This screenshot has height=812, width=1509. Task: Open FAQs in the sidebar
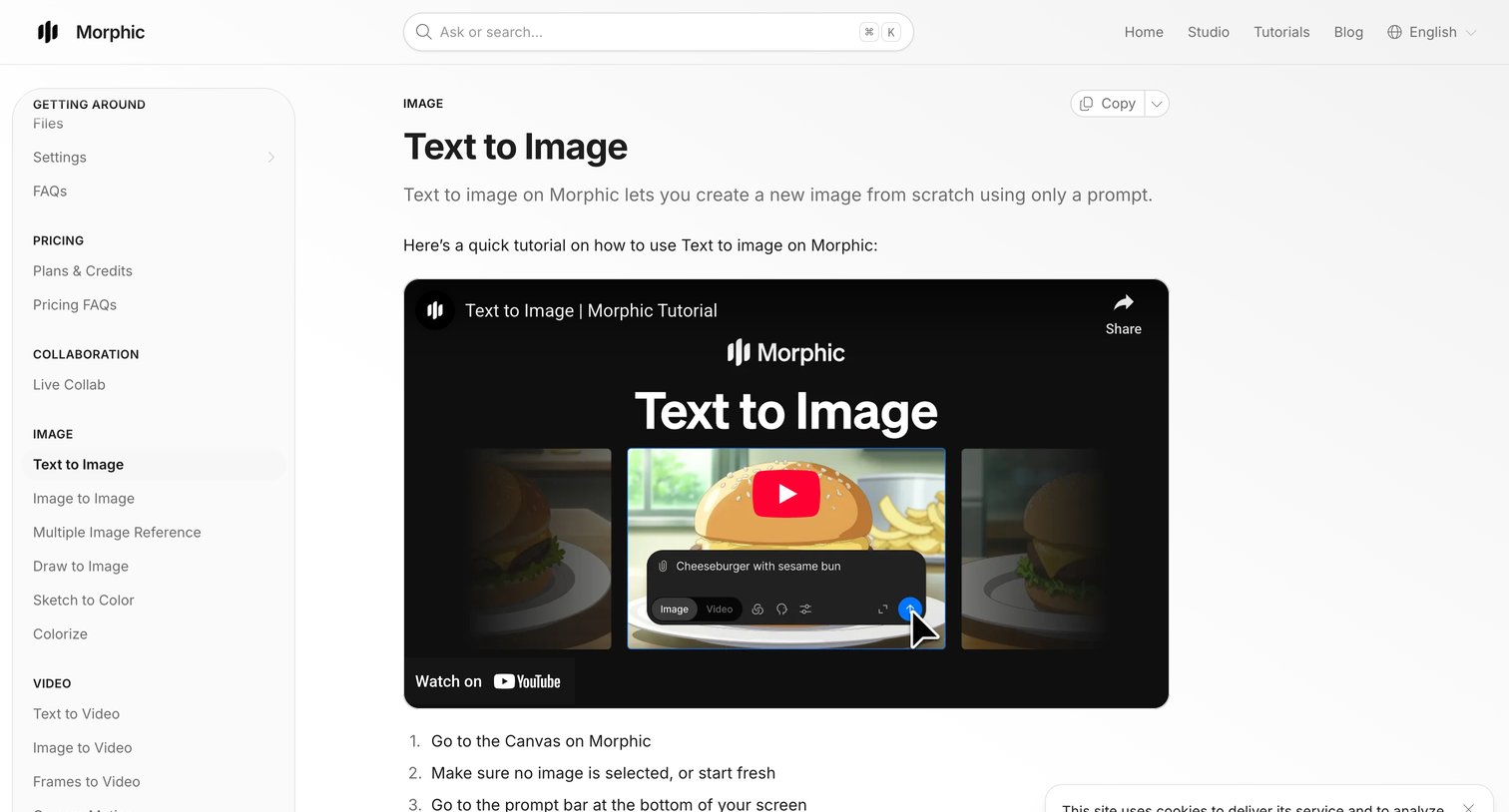point(50,192)
